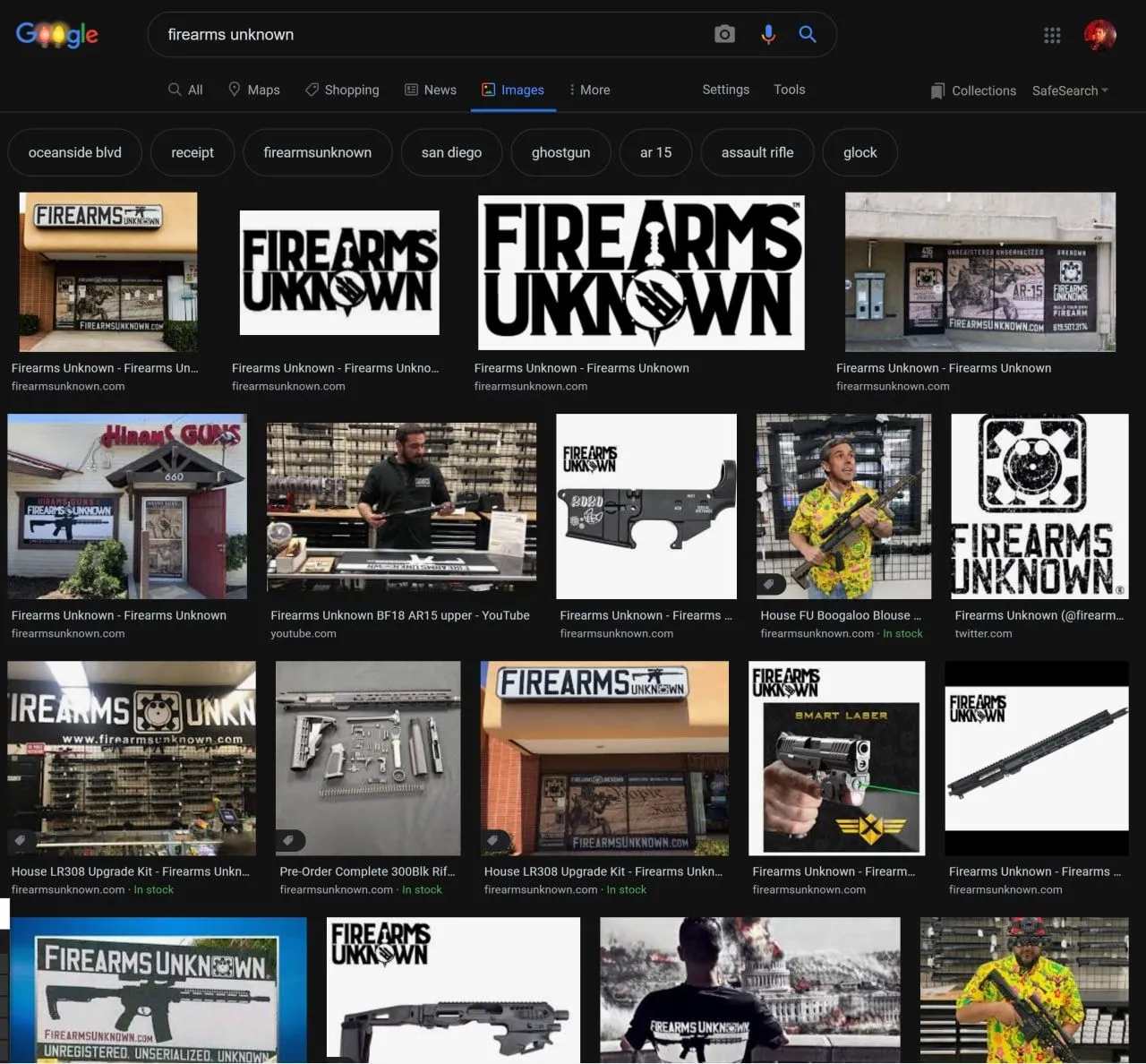Open the man holding AR15 upper video thumbnail

pos(402,506)
